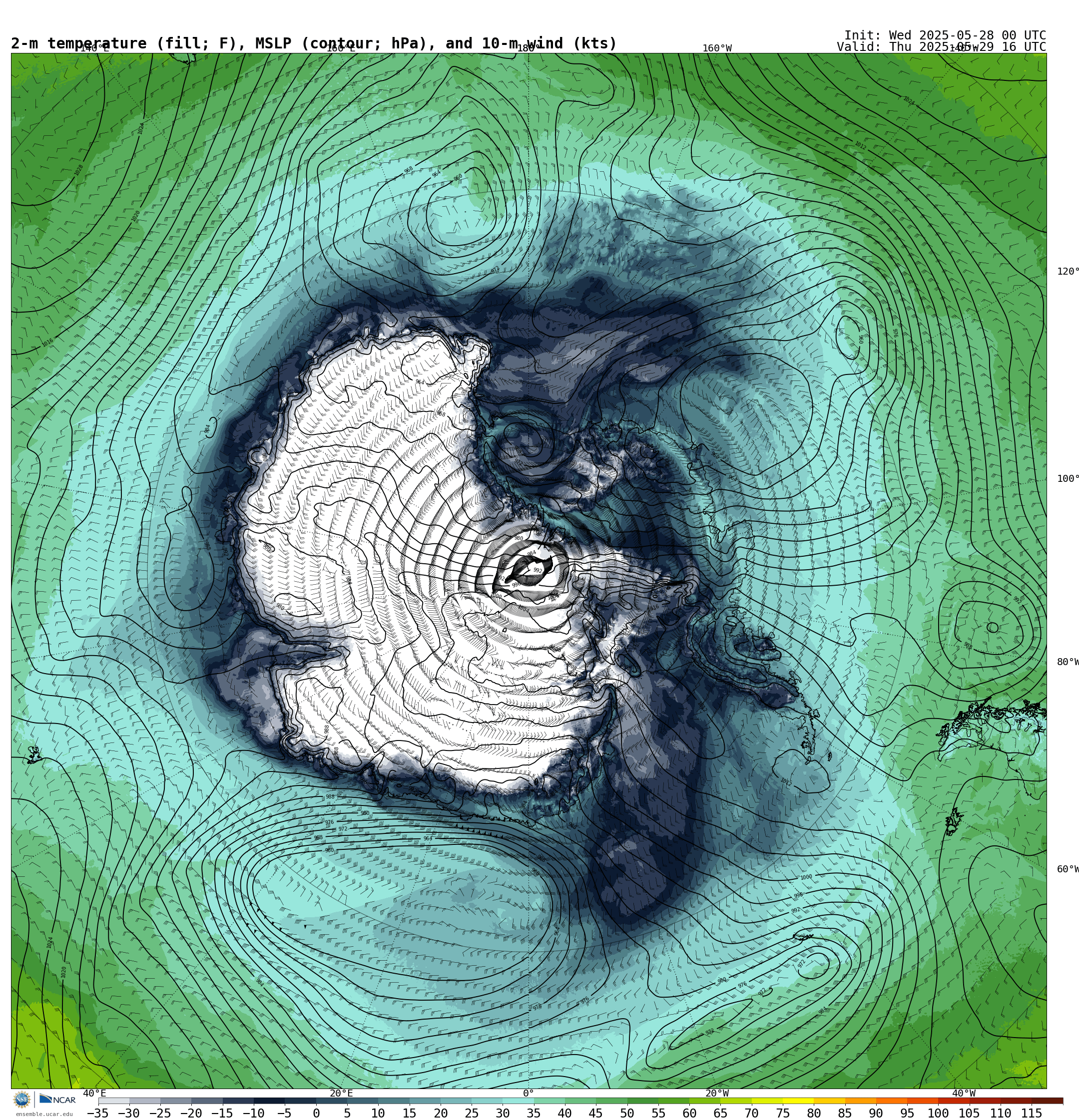Click the 40°W longitude label on bottom edge

pos(964,1093)
